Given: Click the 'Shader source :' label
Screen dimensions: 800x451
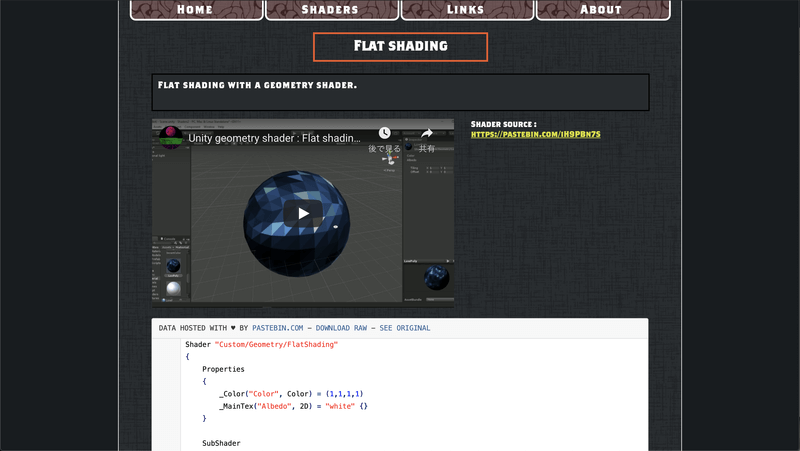Looking at the screenshot, I should (504, 124).
